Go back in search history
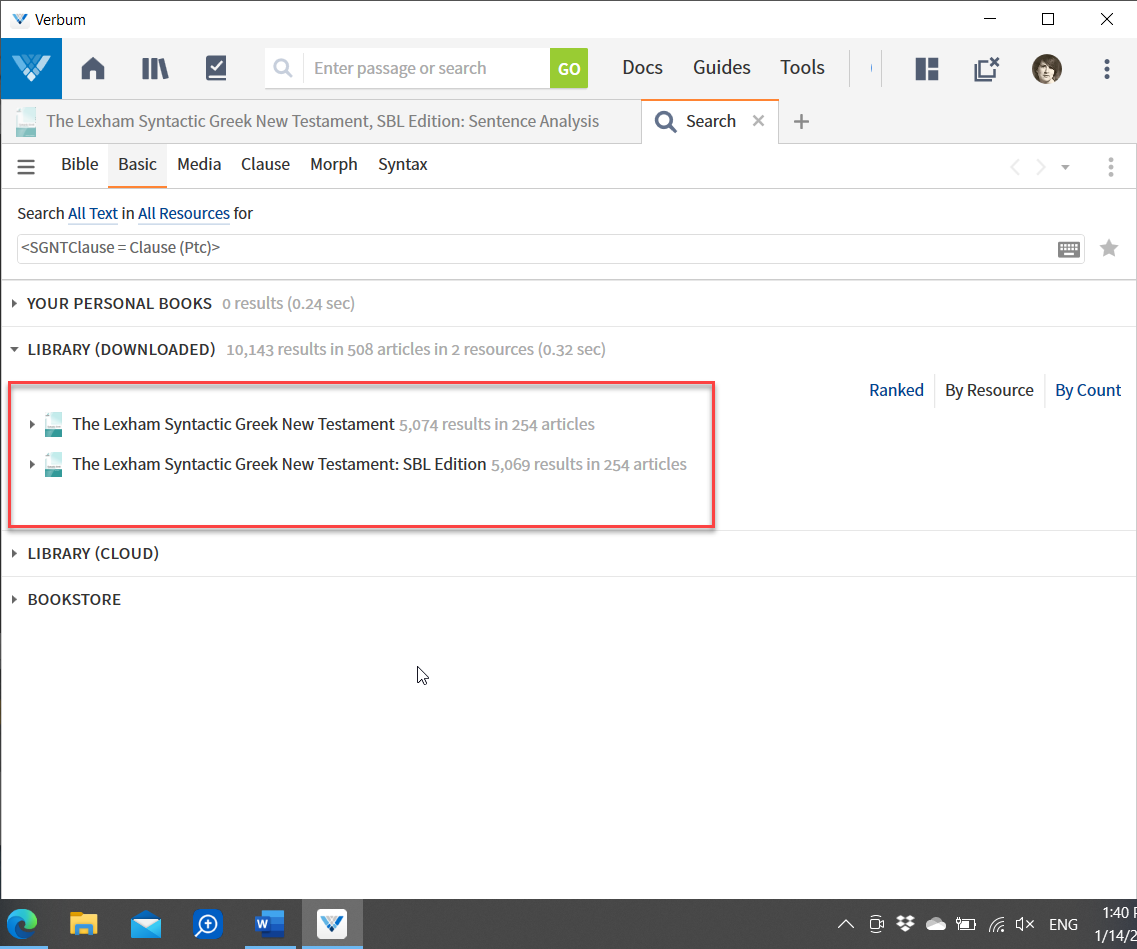The width and height of the screenshot is (1137, 949). pyautogui.click(x=1015, y=167)
